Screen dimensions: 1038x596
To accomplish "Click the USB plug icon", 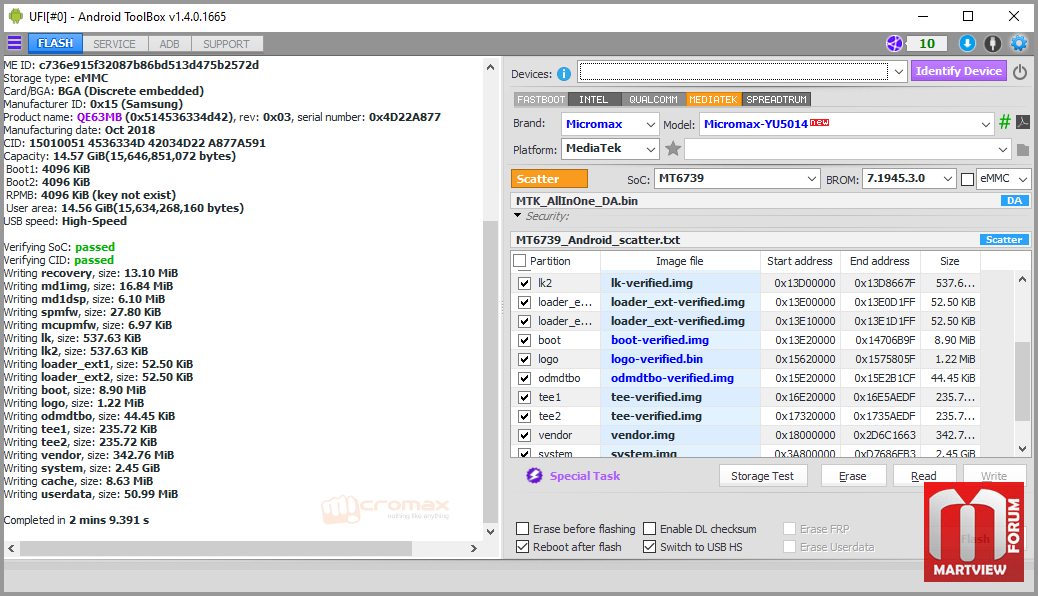I will click(x=992, y=44).
